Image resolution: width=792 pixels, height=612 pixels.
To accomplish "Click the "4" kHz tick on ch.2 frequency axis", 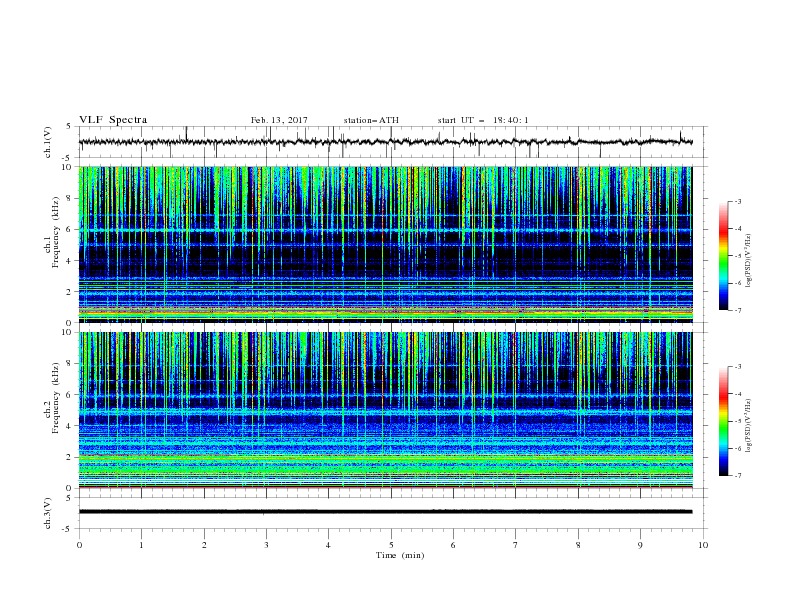I will coord(70,426).
